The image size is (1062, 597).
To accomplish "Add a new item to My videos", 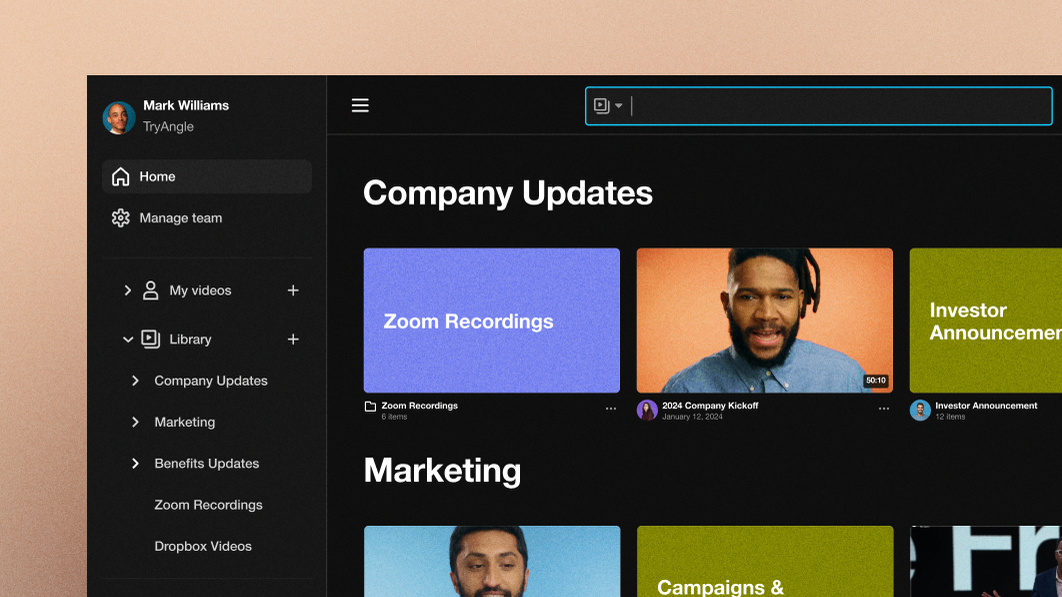I will tap(293, 290).
